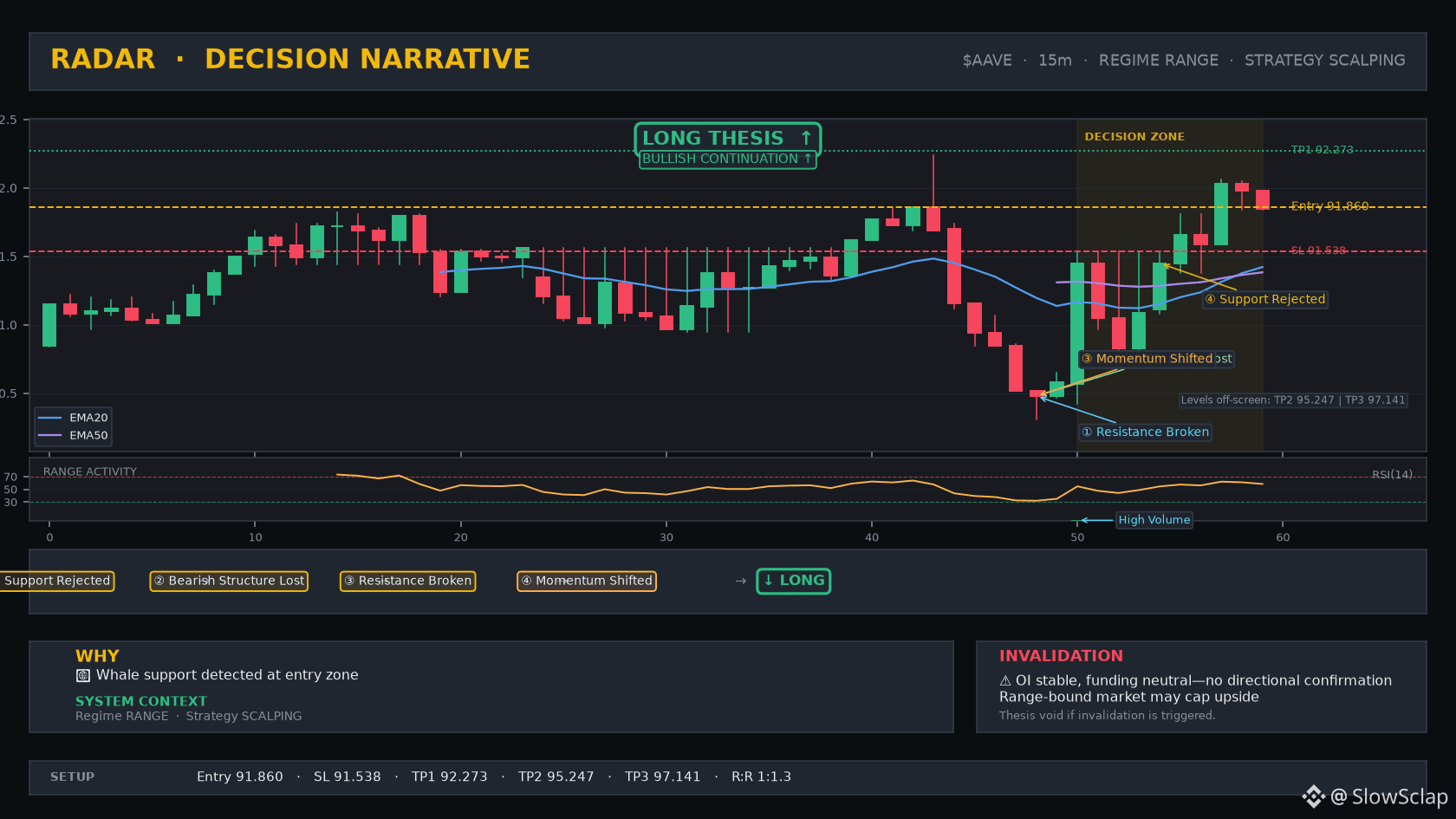Viewport: 1456px width, 819px height.
Task: Select the numbered-4 Momentum Shifted chip below the chart
Action: [587, 581]
